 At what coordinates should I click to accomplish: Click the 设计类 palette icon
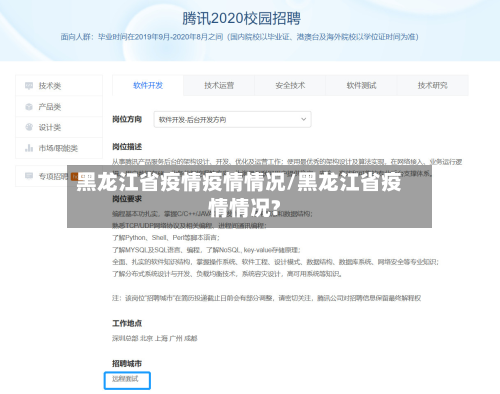coord(29,127)
